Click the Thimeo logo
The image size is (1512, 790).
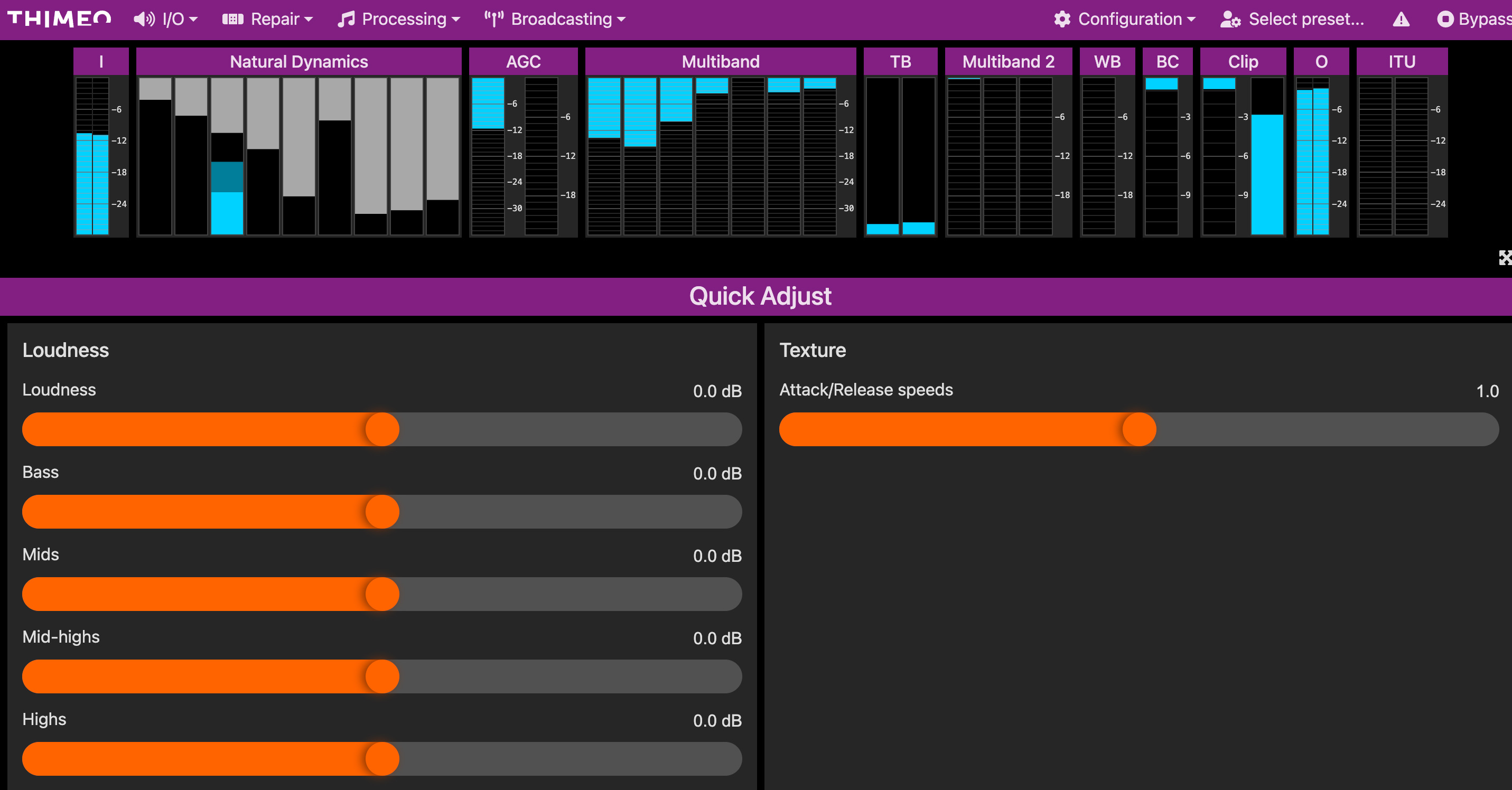click(59, 19)
